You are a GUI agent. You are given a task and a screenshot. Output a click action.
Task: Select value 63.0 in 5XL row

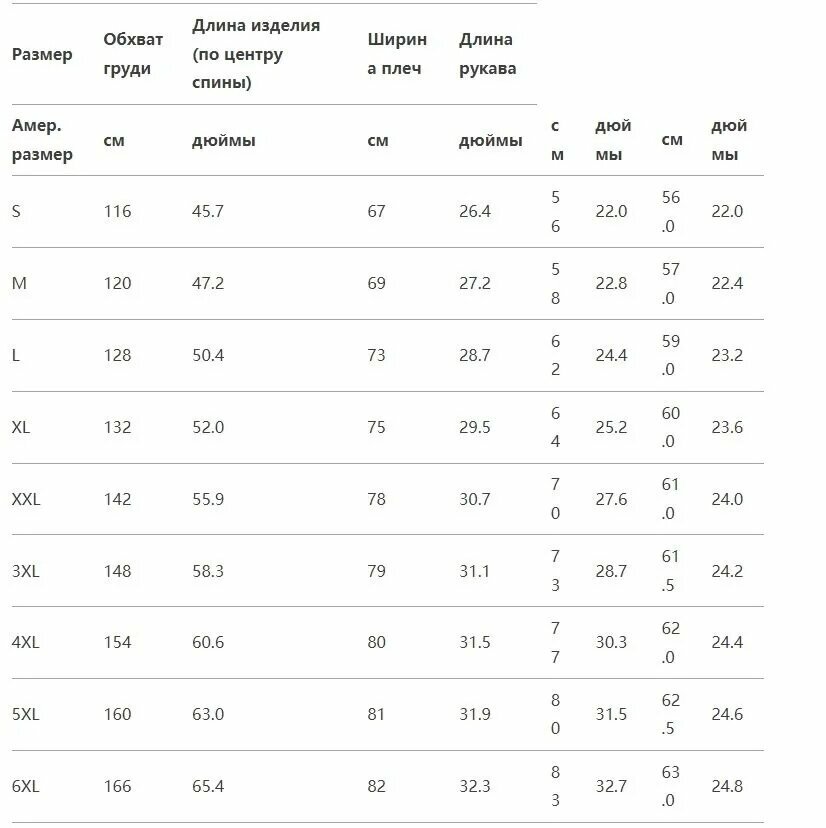pyautogui.click(x=208, y=714)
